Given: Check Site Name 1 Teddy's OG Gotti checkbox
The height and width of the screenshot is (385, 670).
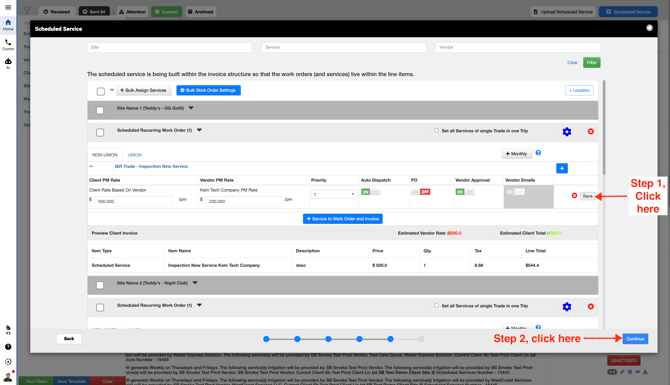Looking at the screenshot, I should coord(100,110).
